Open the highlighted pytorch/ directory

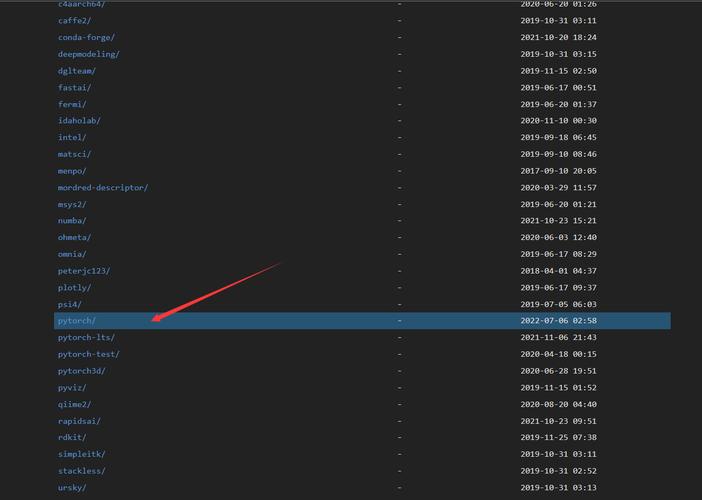click(77, 321)
